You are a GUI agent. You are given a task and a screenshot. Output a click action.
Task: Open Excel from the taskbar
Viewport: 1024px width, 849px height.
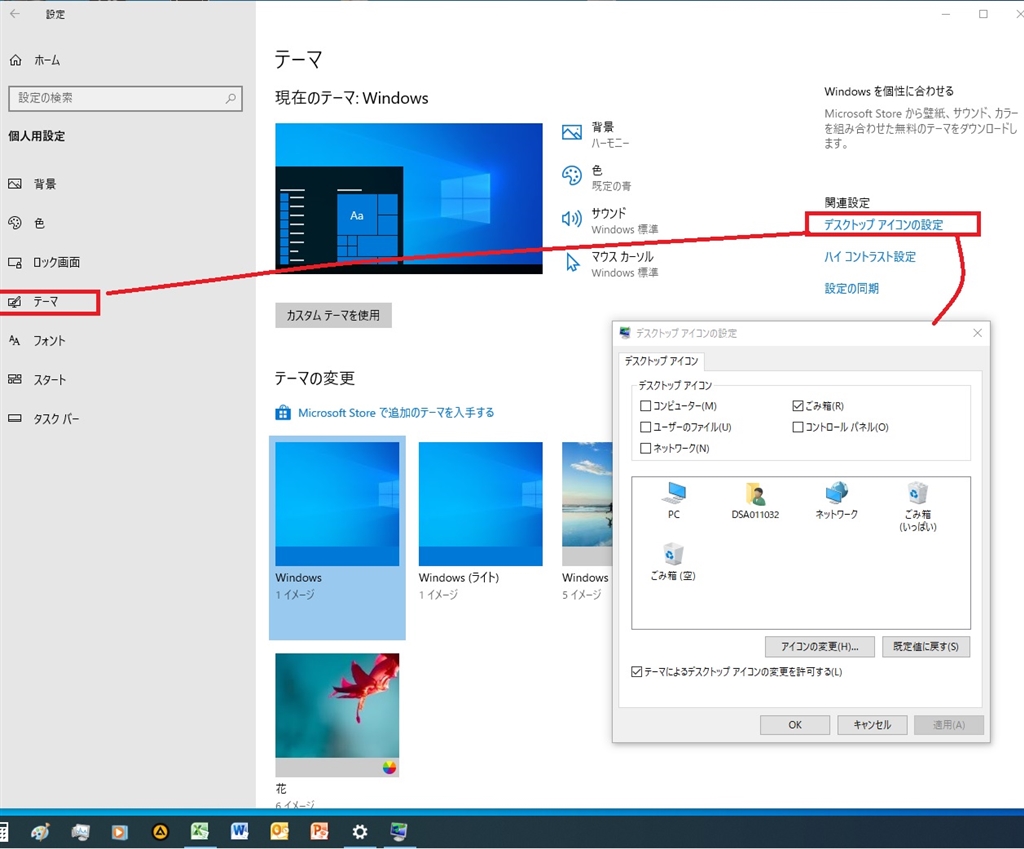[199, 831]
